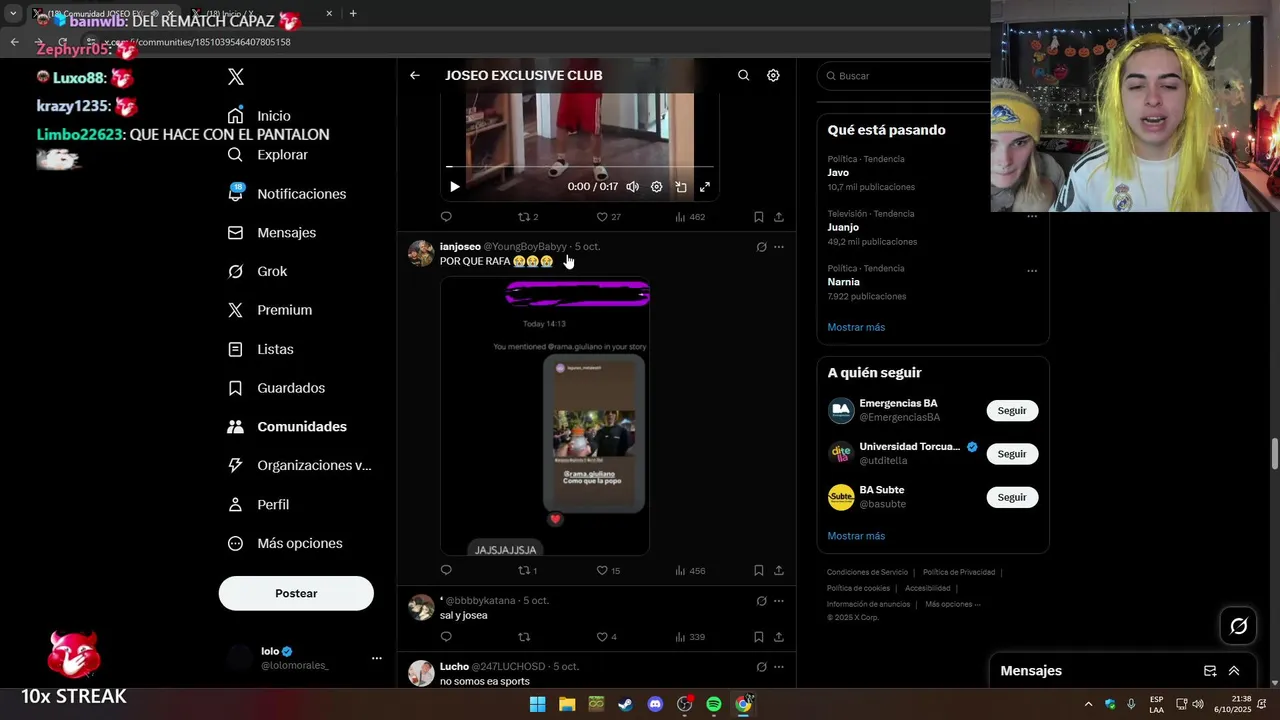Open Spotify from the taskbar
Screen dimensions: 1280x720
pos(714,704)
